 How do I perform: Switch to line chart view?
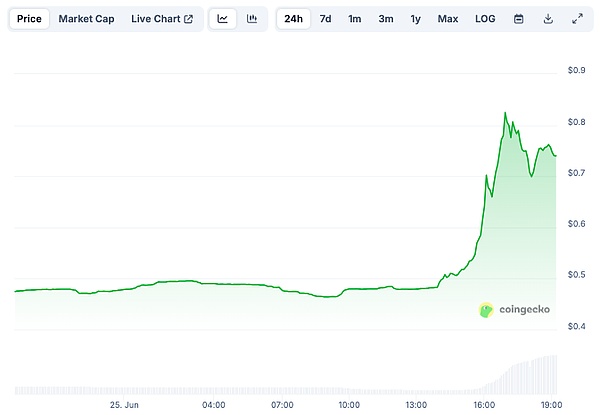(x=222, y=19)
